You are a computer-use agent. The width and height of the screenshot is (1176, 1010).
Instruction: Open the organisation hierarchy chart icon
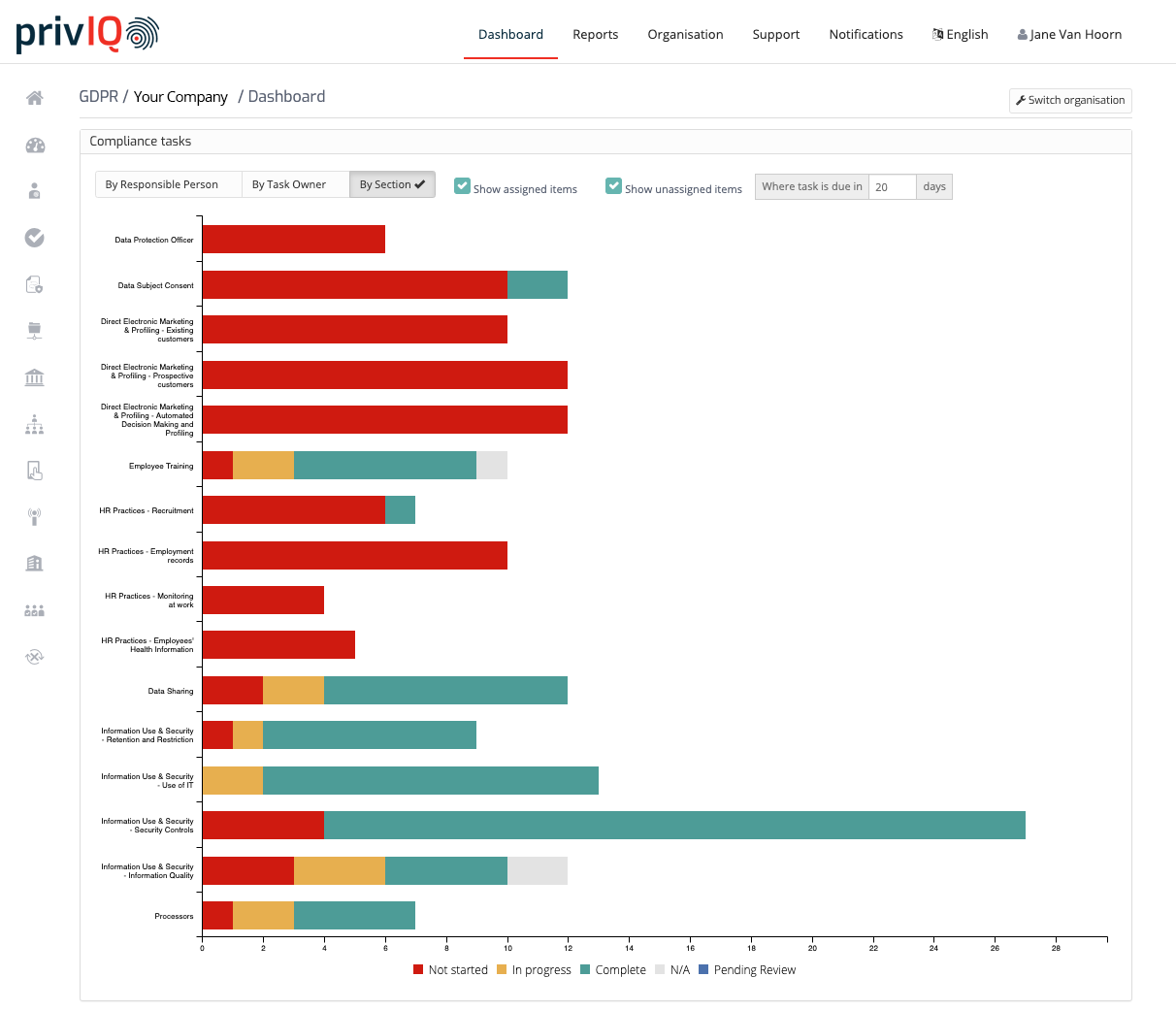35,424
